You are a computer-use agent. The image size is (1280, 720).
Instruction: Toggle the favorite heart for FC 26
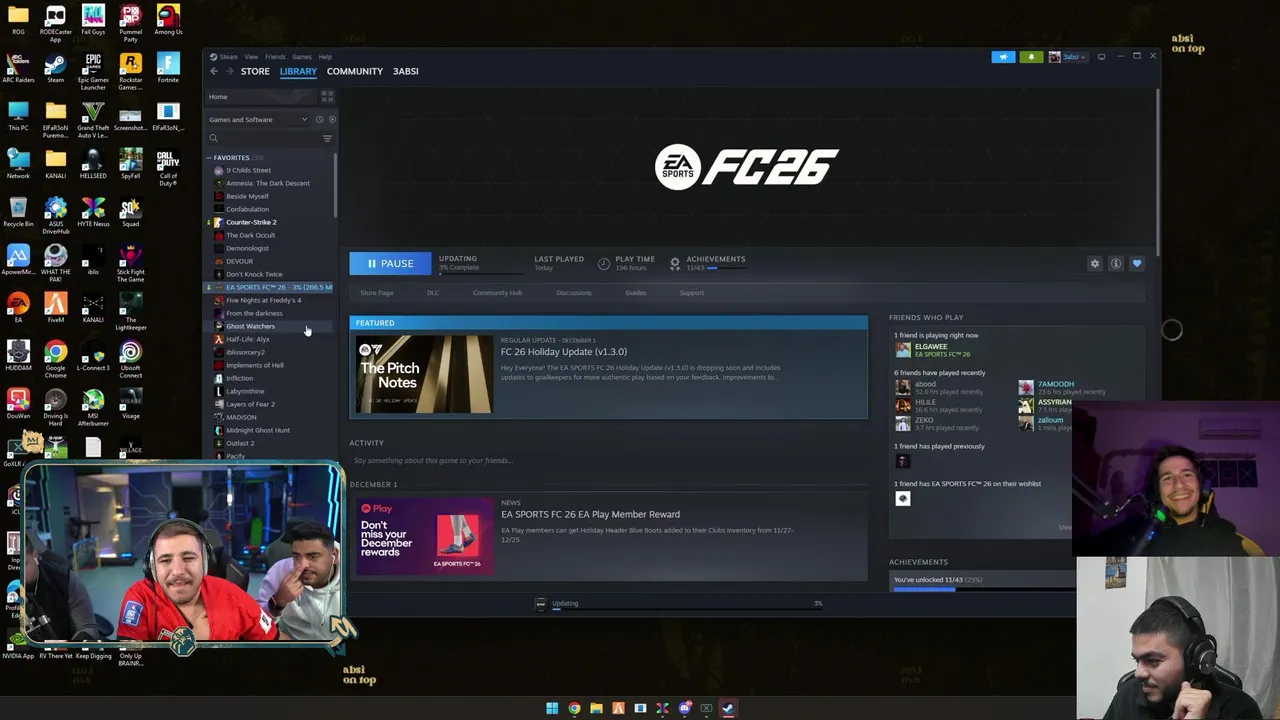pyautogui.click(x=1137, y=264)
